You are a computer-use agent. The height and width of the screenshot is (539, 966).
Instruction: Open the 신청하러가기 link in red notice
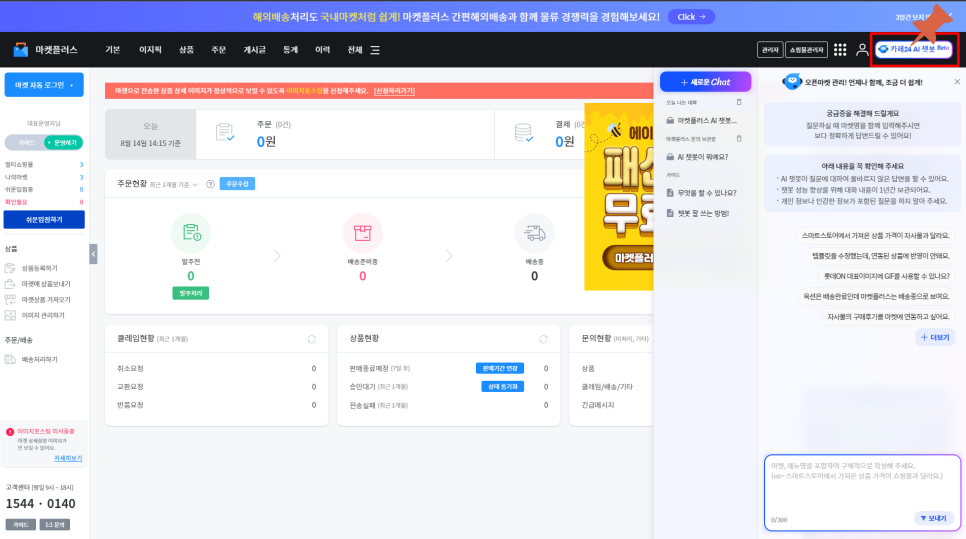(x=394, y=91)
